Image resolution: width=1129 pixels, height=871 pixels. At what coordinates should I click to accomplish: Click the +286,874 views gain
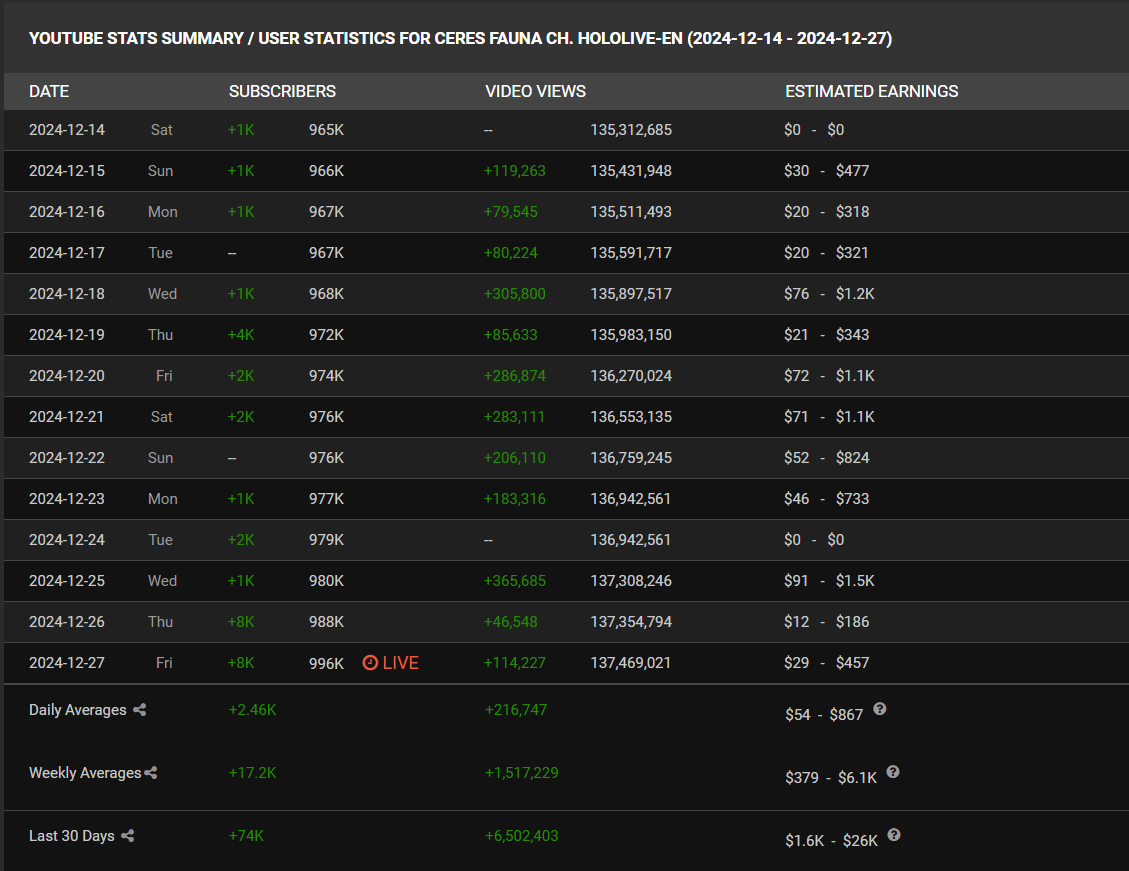click(x=514, y=376)
